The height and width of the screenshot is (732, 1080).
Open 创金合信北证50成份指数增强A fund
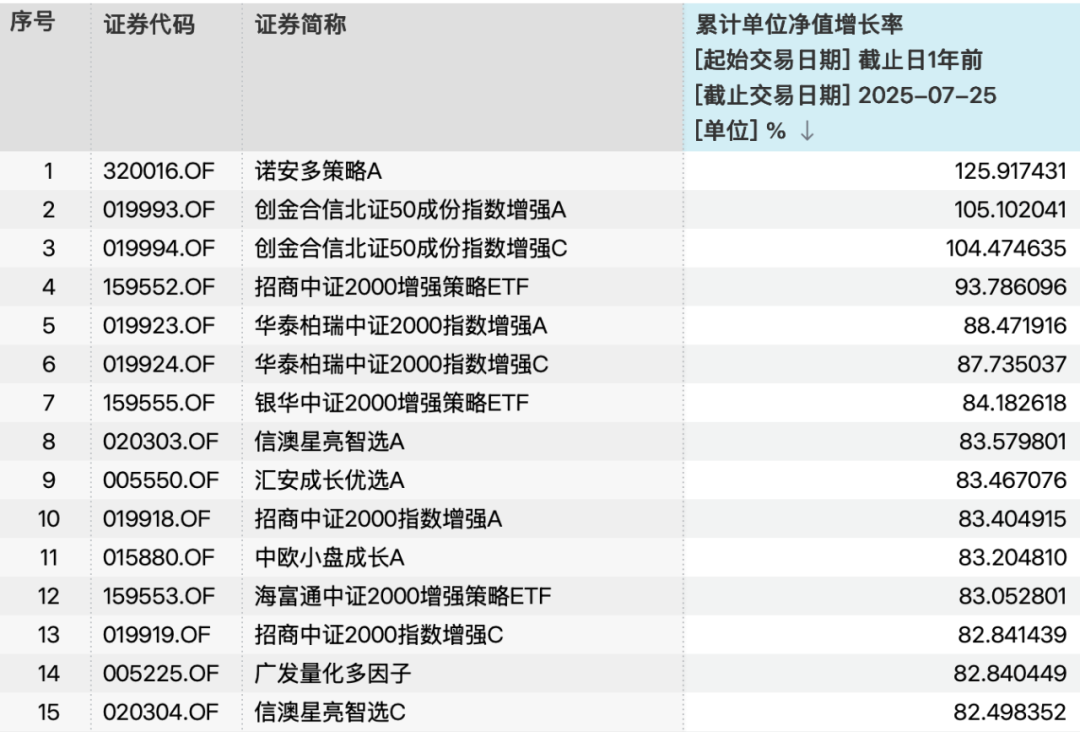tap(410, 210)
